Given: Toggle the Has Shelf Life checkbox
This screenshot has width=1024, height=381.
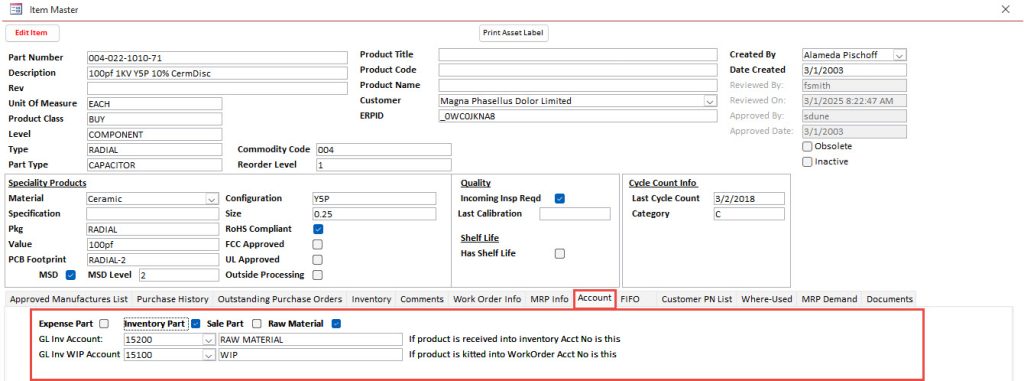Looking at the screenshot, I should tap(560, 254).
